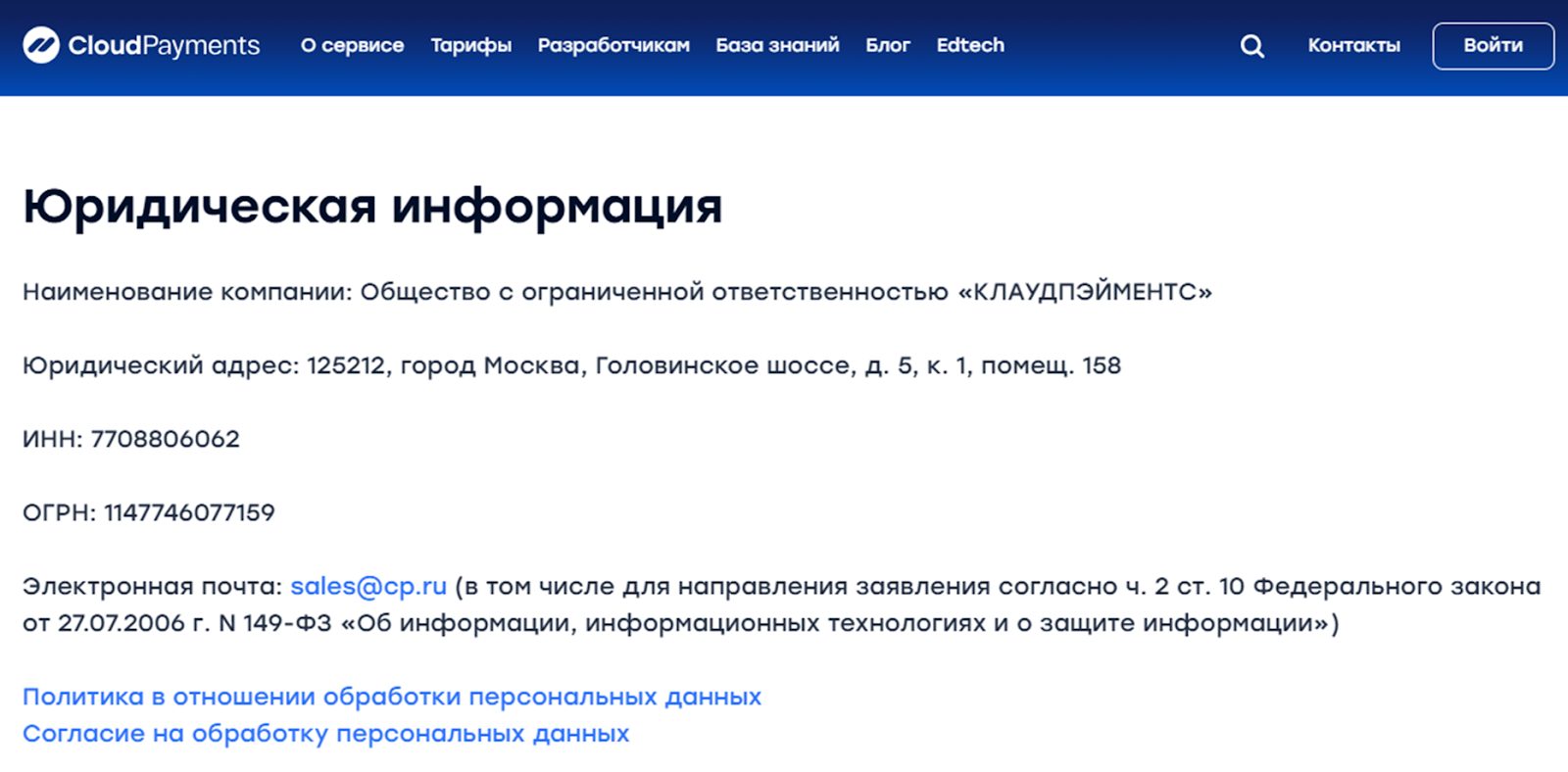This screenshot has width=1568, height=772.
Task: Open «Разработчикам» navigation item
Action: click(613, 46)
